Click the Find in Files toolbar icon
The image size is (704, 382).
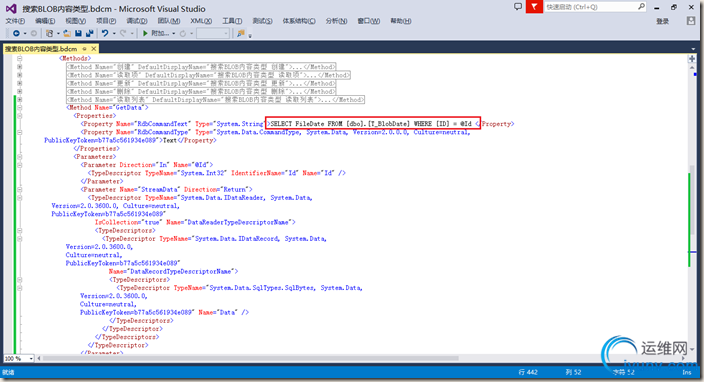click(x=241, y=33)
